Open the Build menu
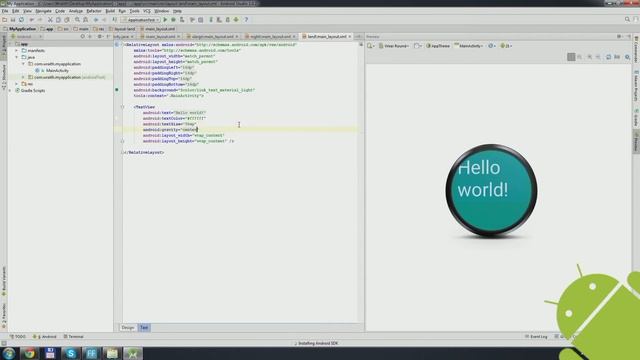Image resolution: width=640 pixels, height=360 pixels. (x=110, y=11)
